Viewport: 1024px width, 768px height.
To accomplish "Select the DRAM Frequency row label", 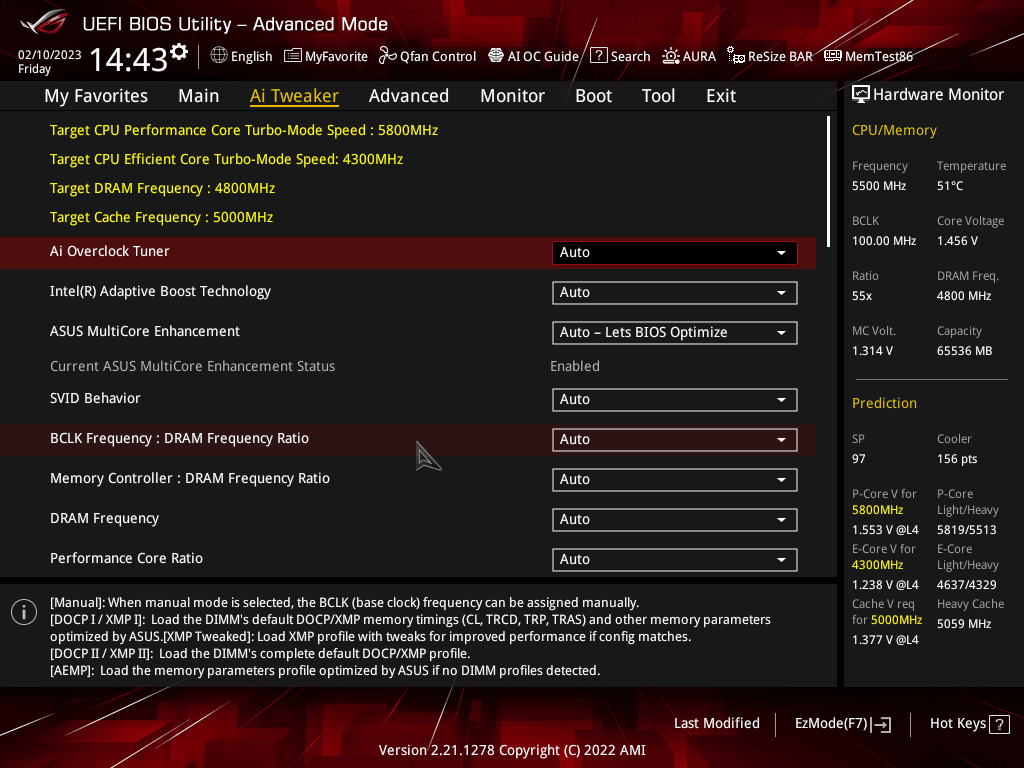I will point(104,519).
